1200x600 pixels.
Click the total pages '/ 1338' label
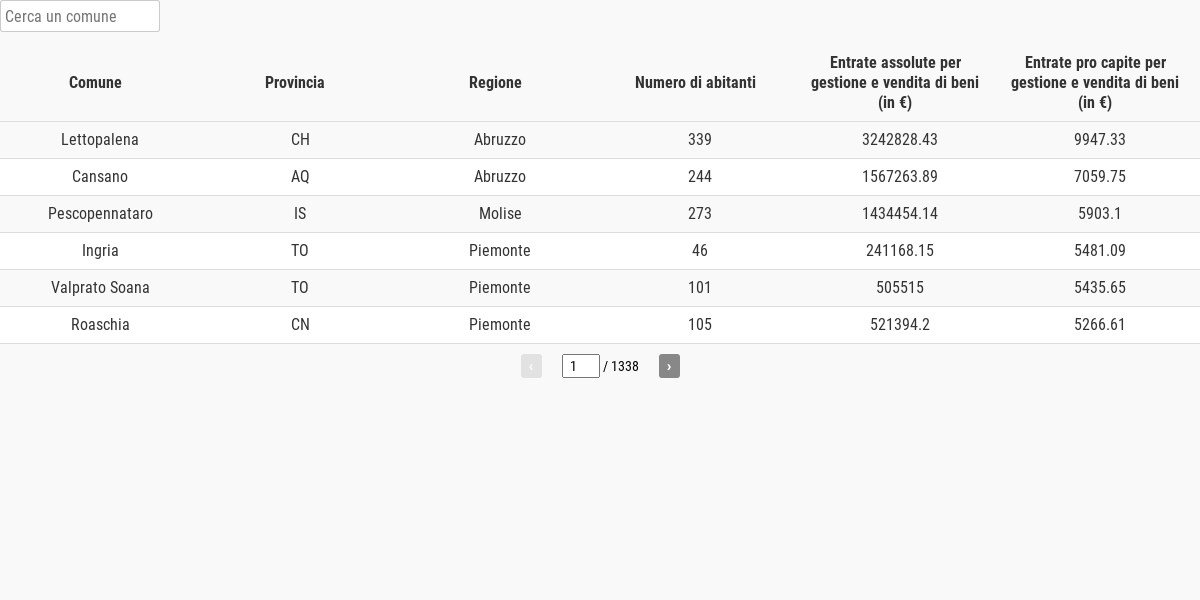(622, 367)
